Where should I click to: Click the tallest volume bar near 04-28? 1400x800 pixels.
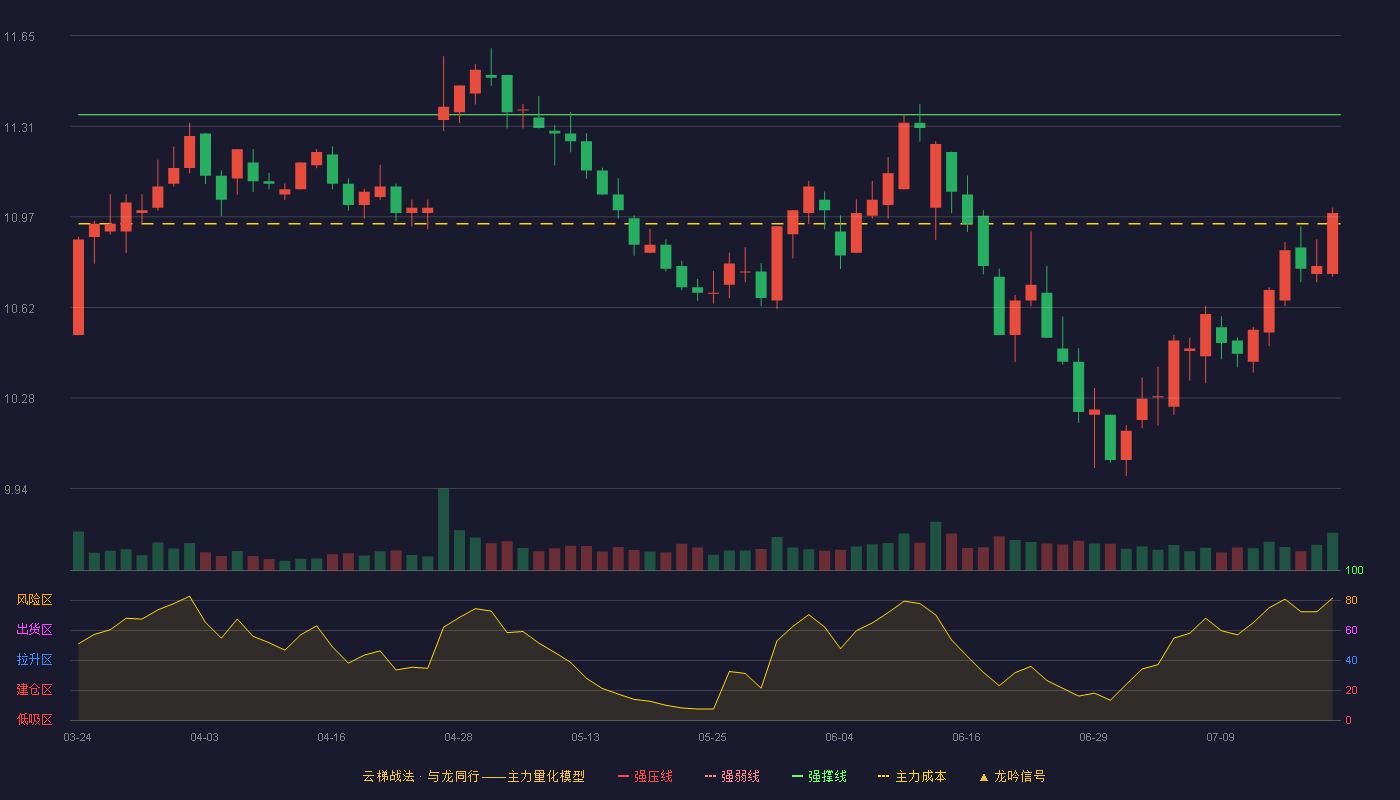[x=443, y=529]
